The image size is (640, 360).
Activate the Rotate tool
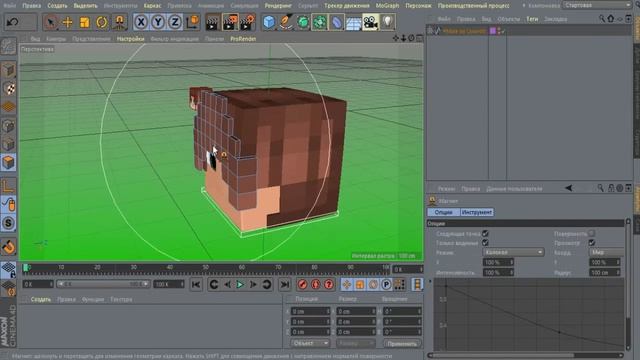tap(102, 22)
